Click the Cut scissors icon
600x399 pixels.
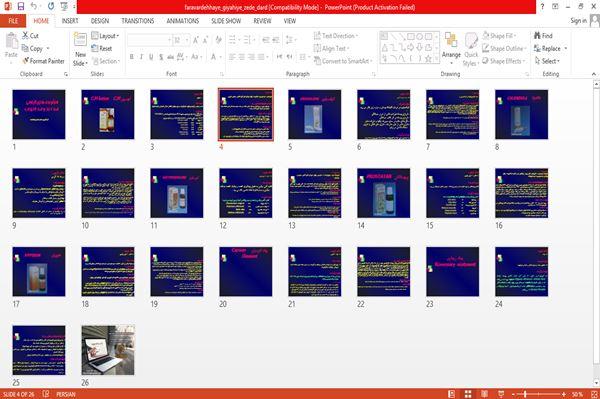[25, 36]
